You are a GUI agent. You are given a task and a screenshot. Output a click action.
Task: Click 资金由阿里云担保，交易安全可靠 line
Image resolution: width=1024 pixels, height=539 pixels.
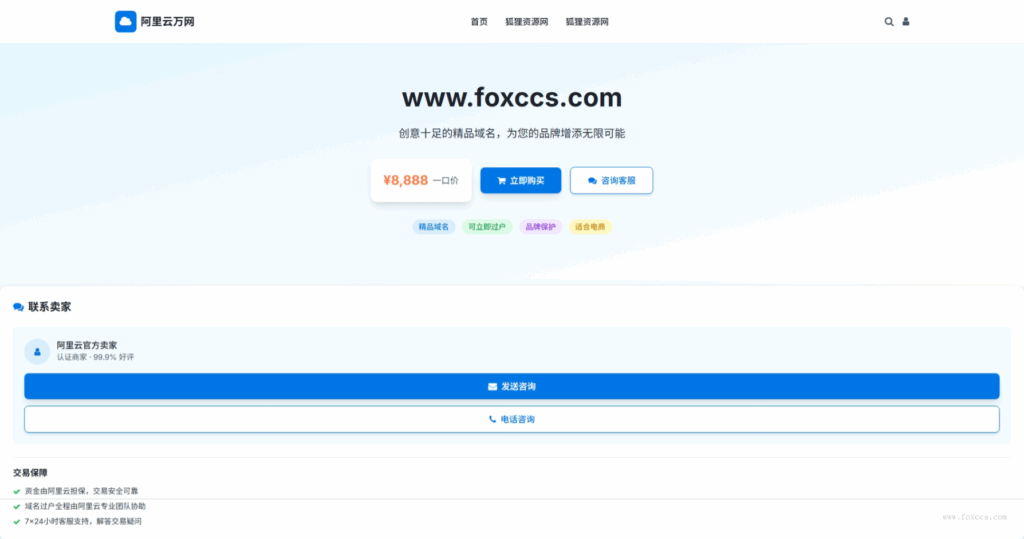pos(82,491)
